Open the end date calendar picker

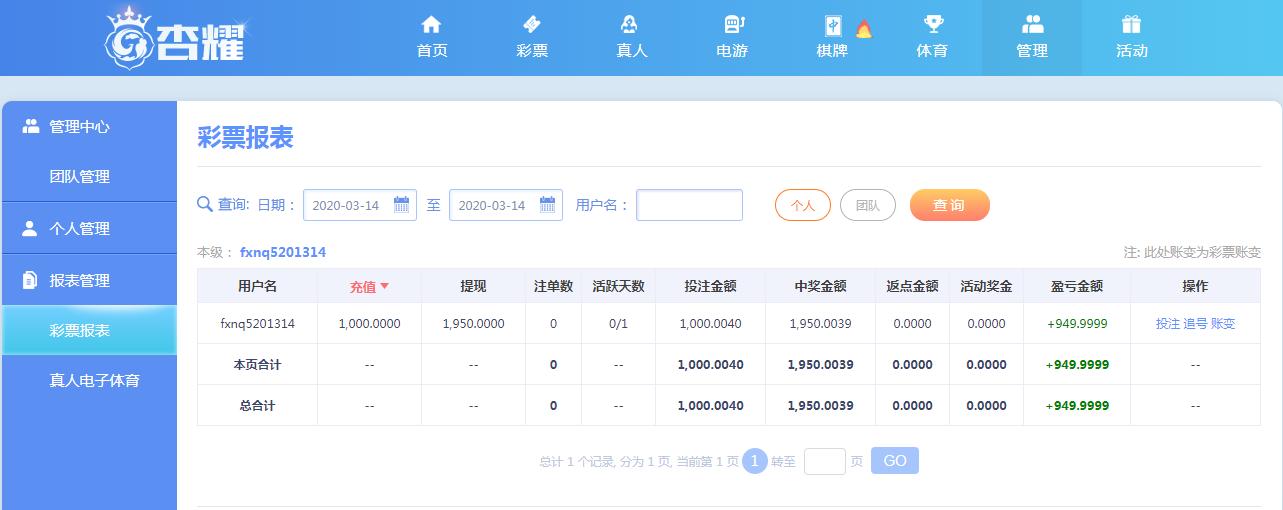click(x=548, y=205)
